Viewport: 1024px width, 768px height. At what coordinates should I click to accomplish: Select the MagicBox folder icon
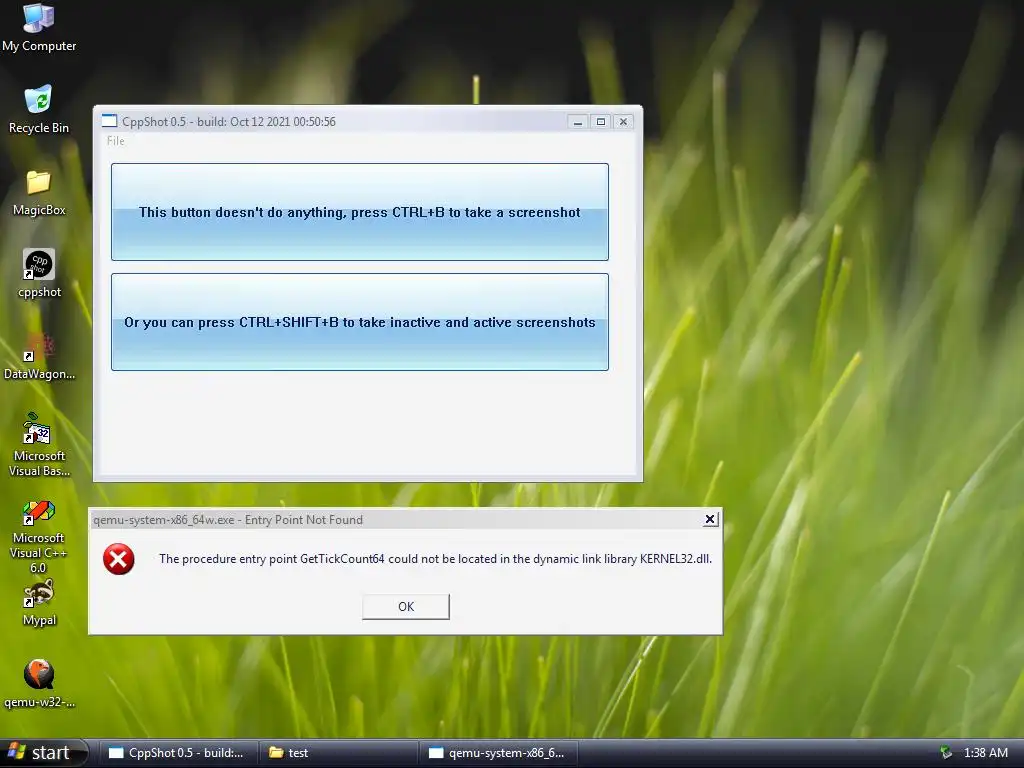pyautogui.click(x=39, y=193)
